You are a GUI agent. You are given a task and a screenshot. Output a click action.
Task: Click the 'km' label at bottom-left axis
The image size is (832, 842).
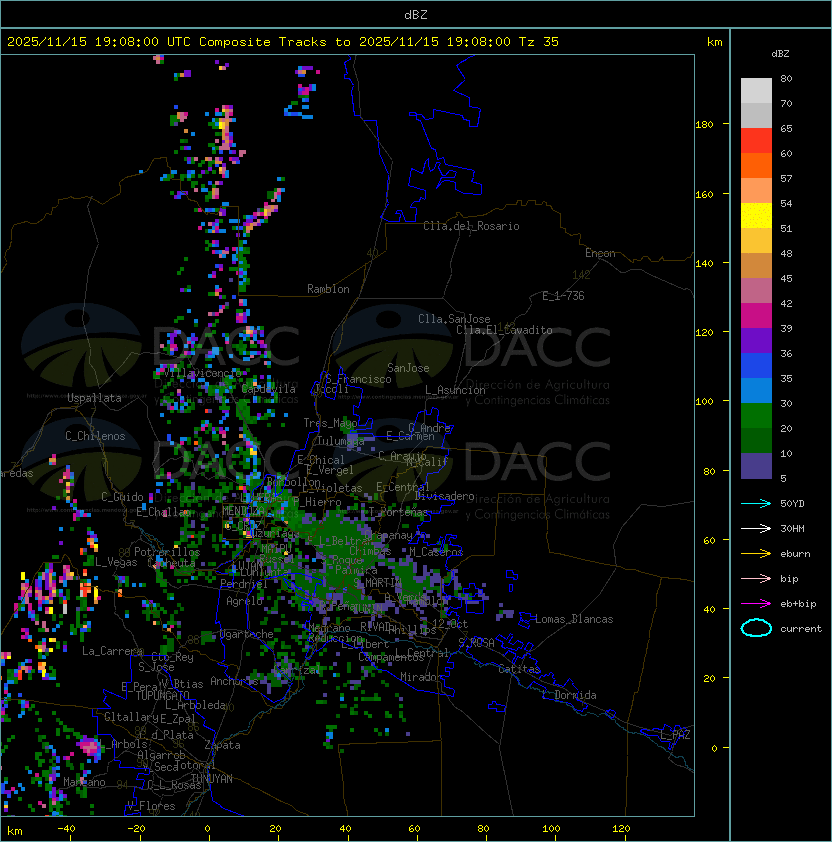(15, 831)
